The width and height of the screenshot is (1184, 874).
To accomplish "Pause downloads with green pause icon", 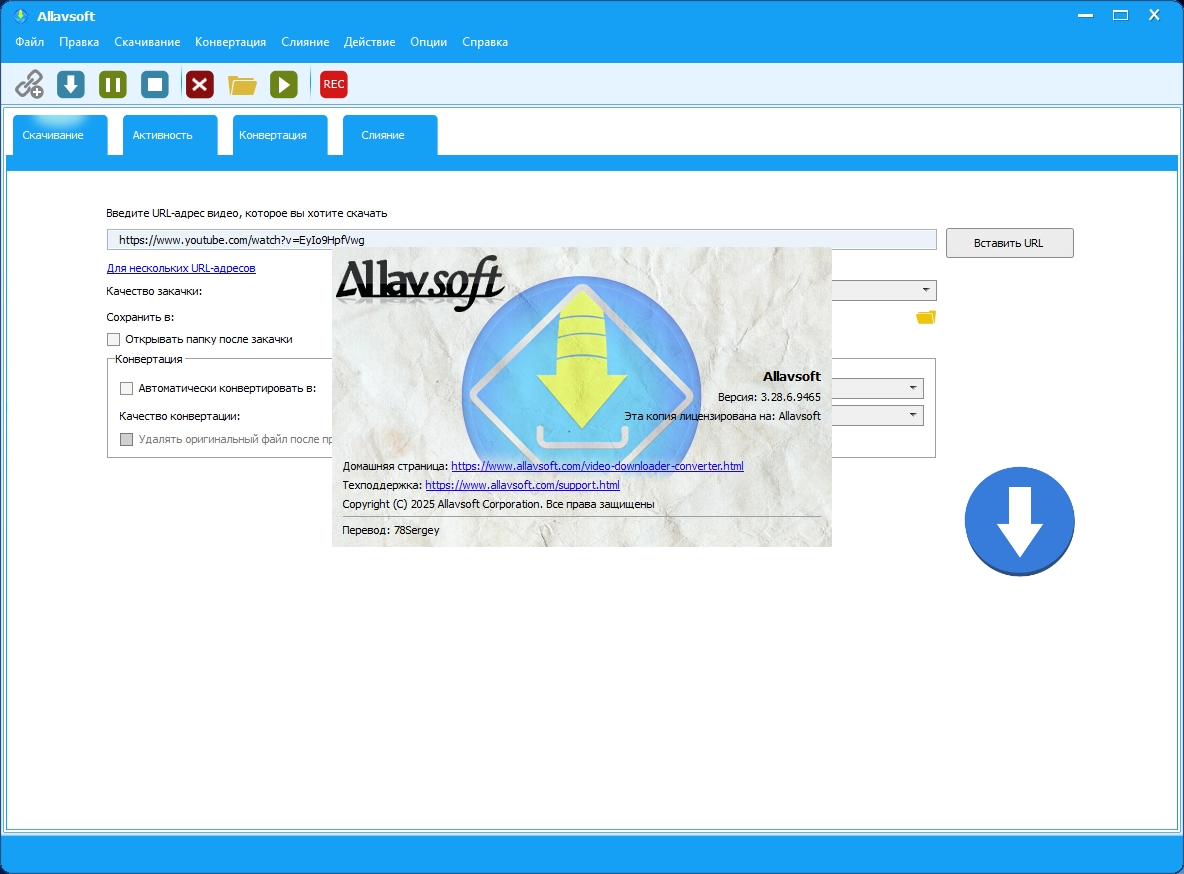I will pos(113,84).
